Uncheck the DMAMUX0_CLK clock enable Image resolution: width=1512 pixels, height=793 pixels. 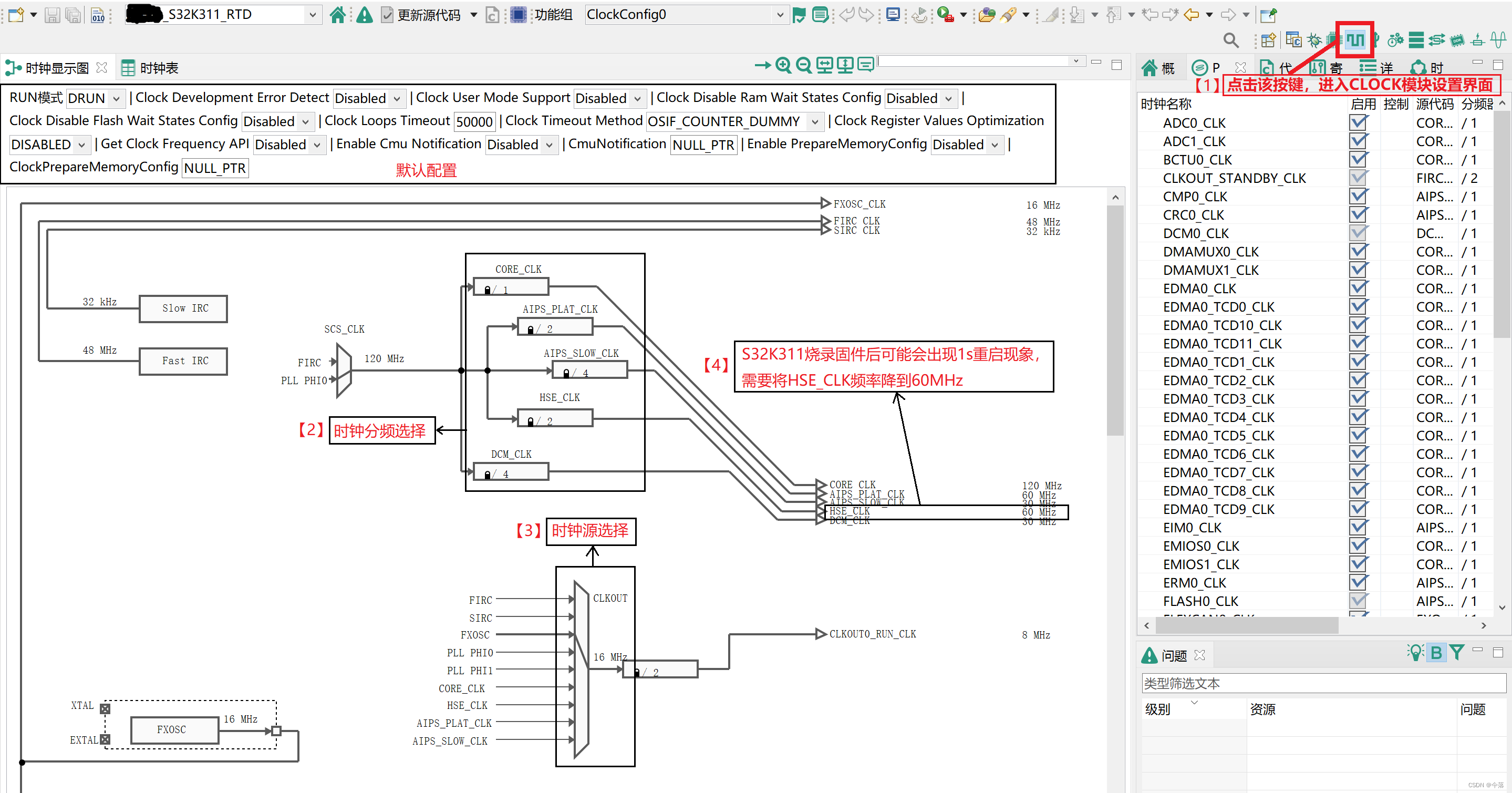pyautogui.click(x=1359, y=251)
